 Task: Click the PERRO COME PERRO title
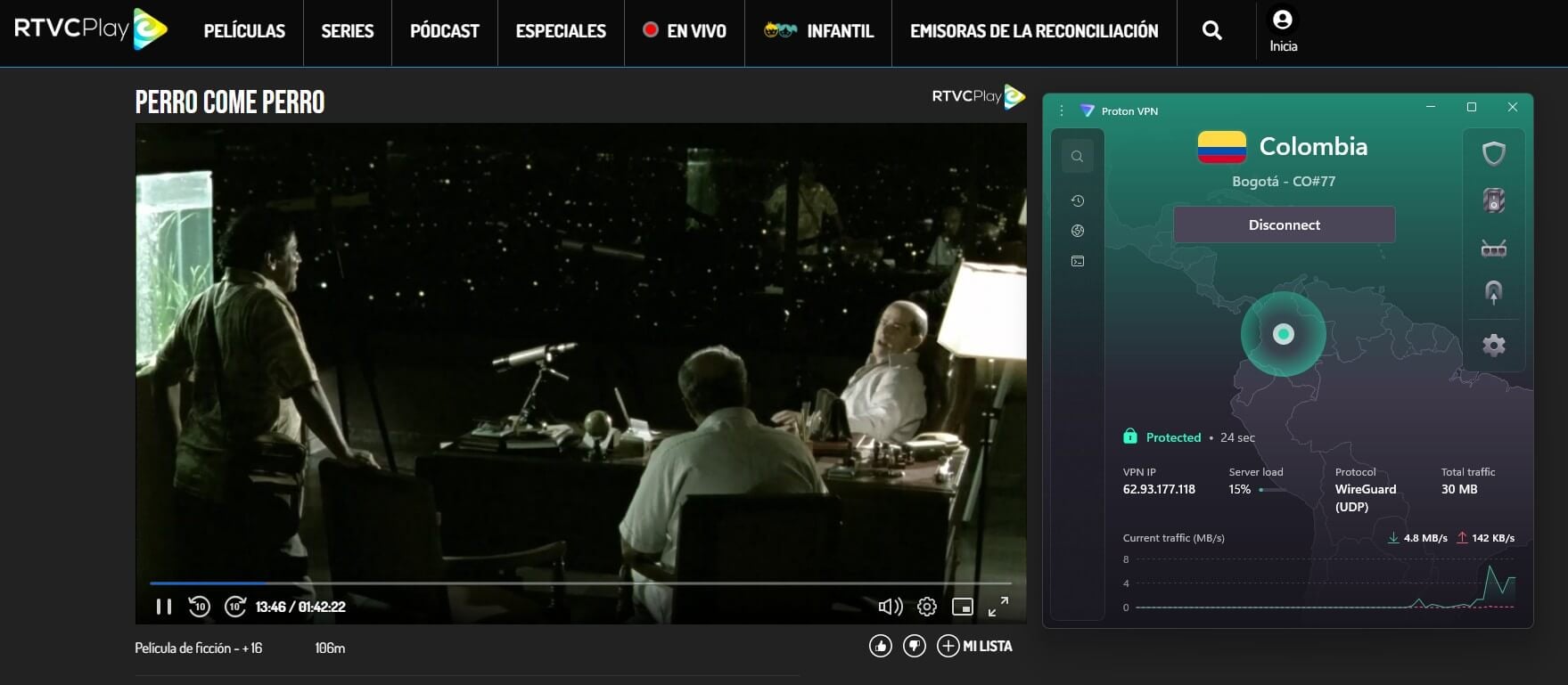(x=230, y=102)
